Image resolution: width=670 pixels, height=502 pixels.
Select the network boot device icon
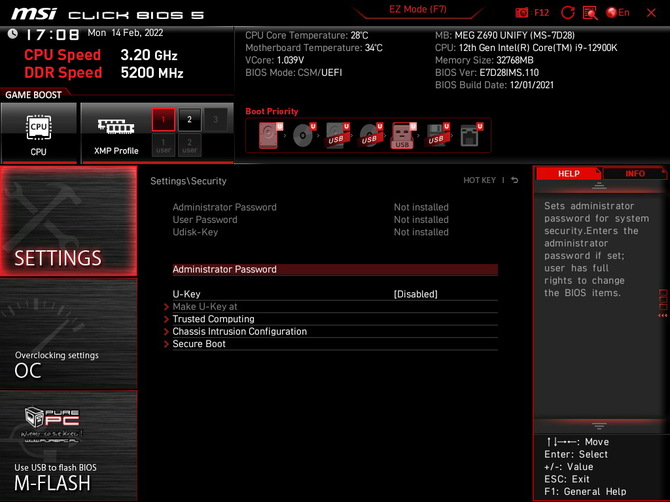[x=471, y=135]
